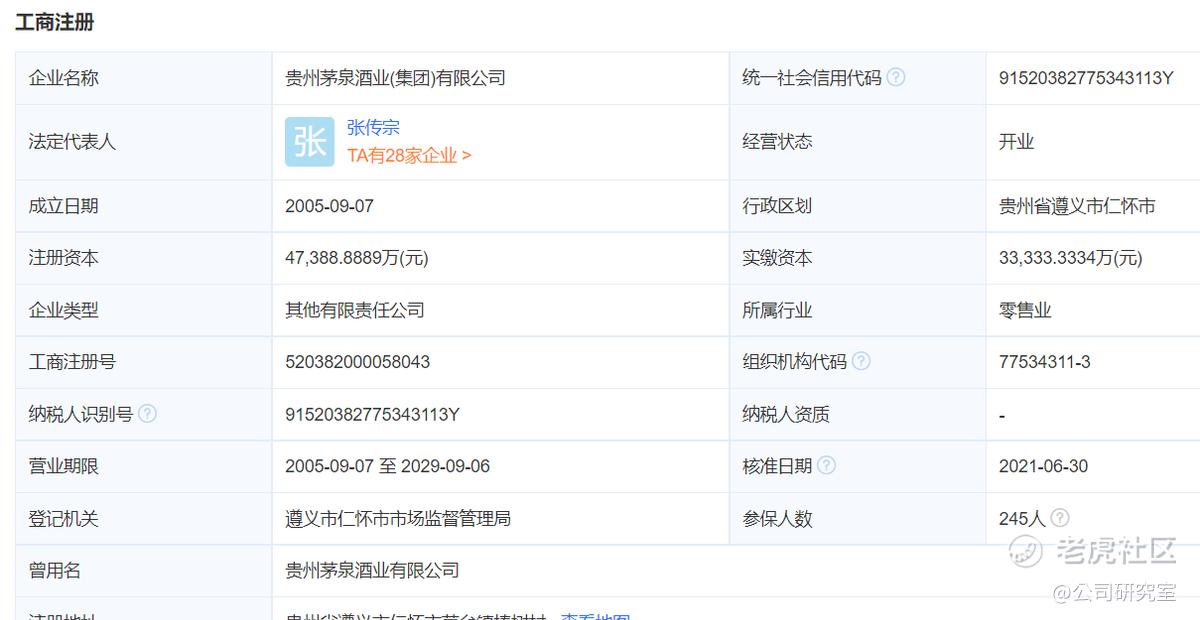Click 遵义市仁怀市市场监督管理局 registration authority
The width and height of the screenshot is (1200, 620).
click(398, 518)
